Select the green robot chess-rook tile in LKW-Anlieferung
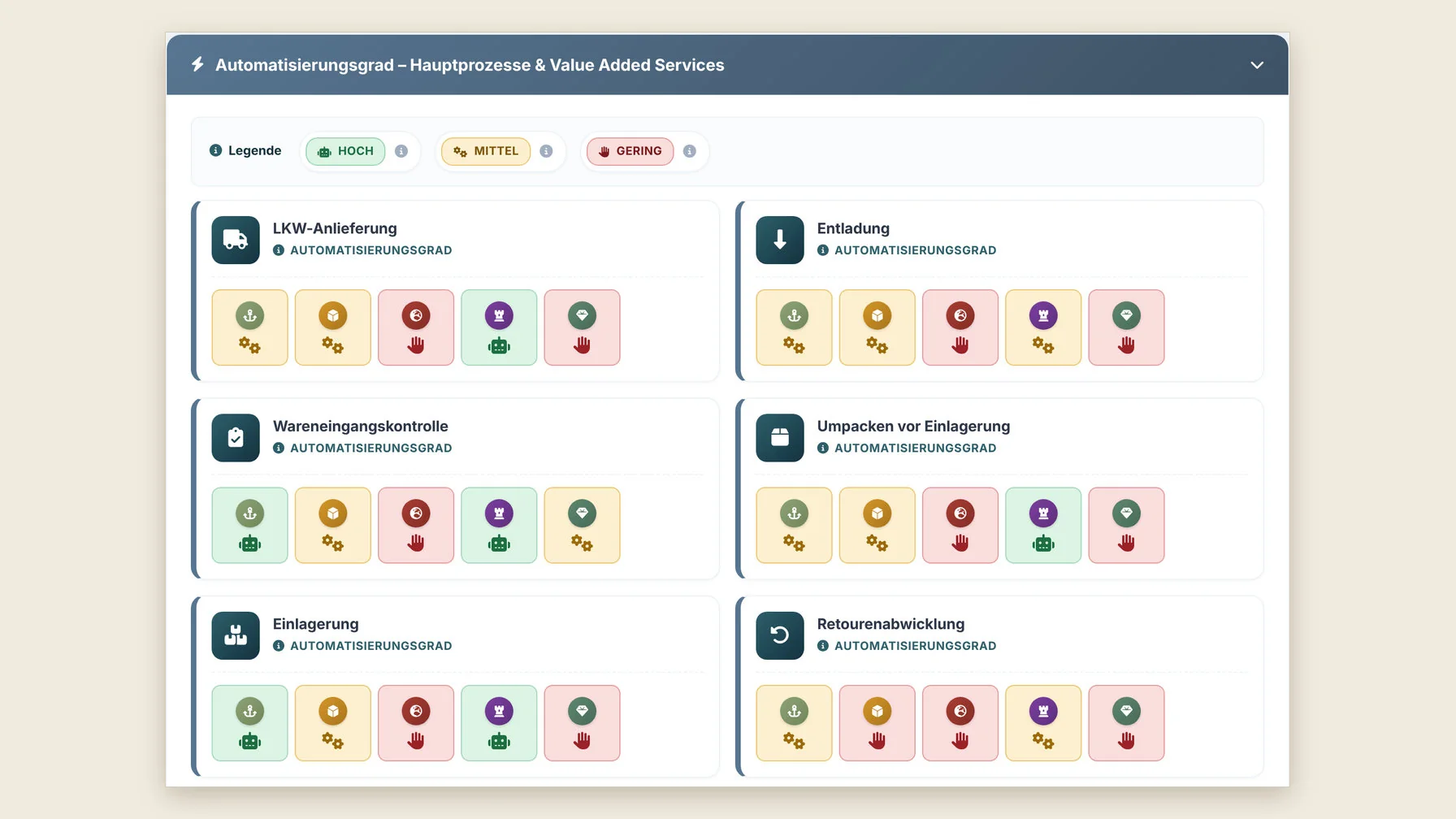Image resolution: width=1456 pixels, height=819 pixels. pyautogui.click(x=499, y=327)
